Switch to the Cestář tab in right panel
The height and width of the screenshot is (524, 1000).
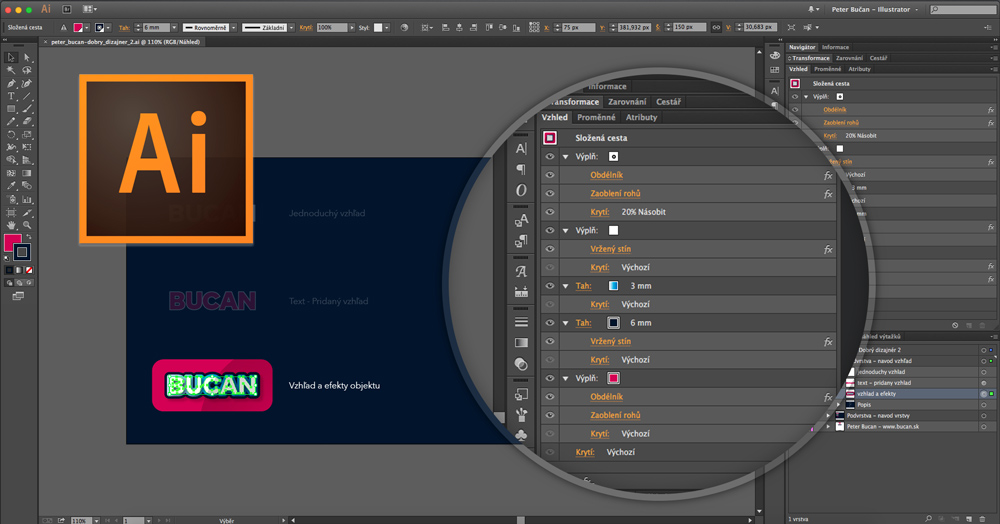878,58
